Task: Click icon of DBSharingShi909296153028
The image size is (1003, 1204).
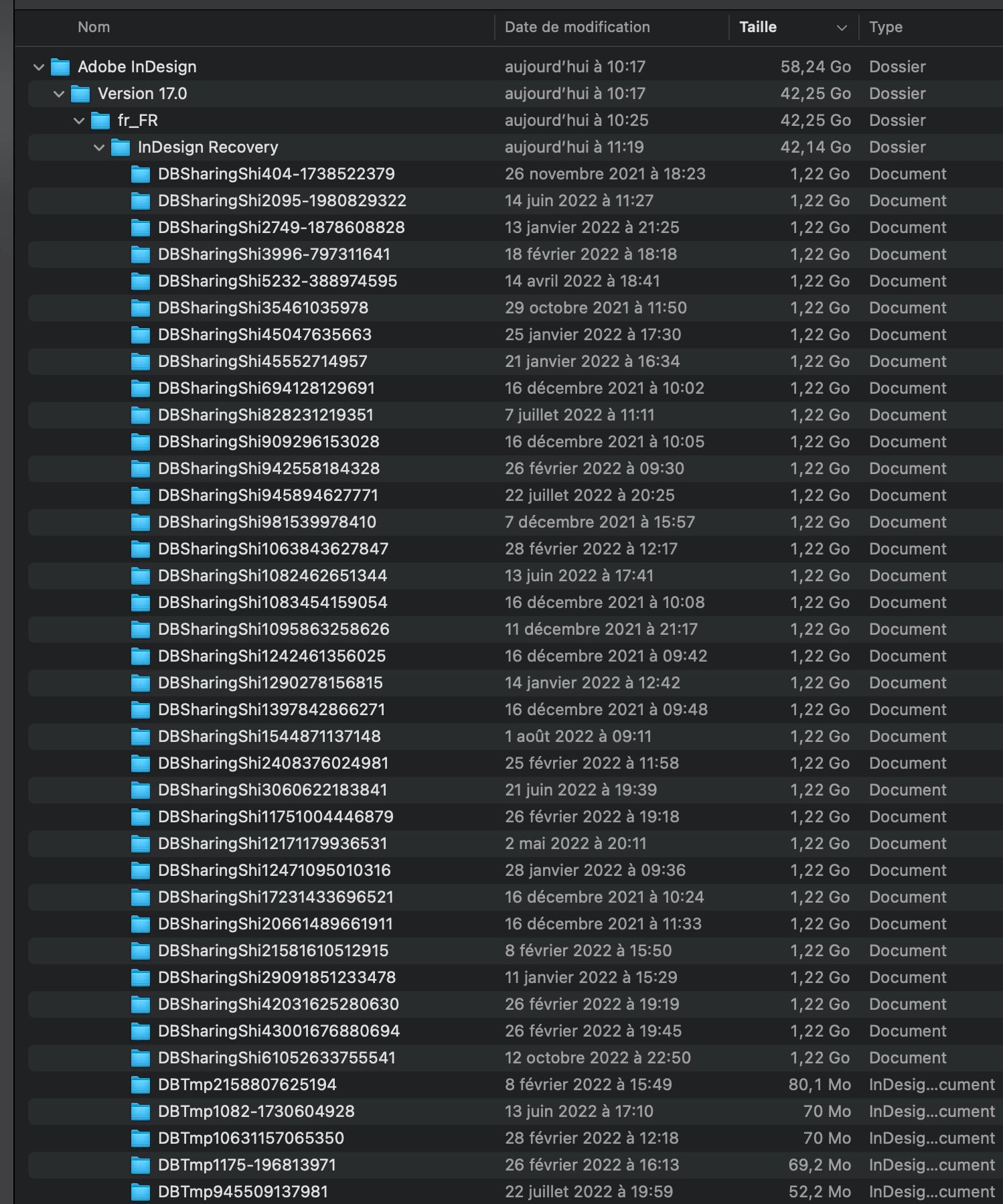Action: click(141, 442)
